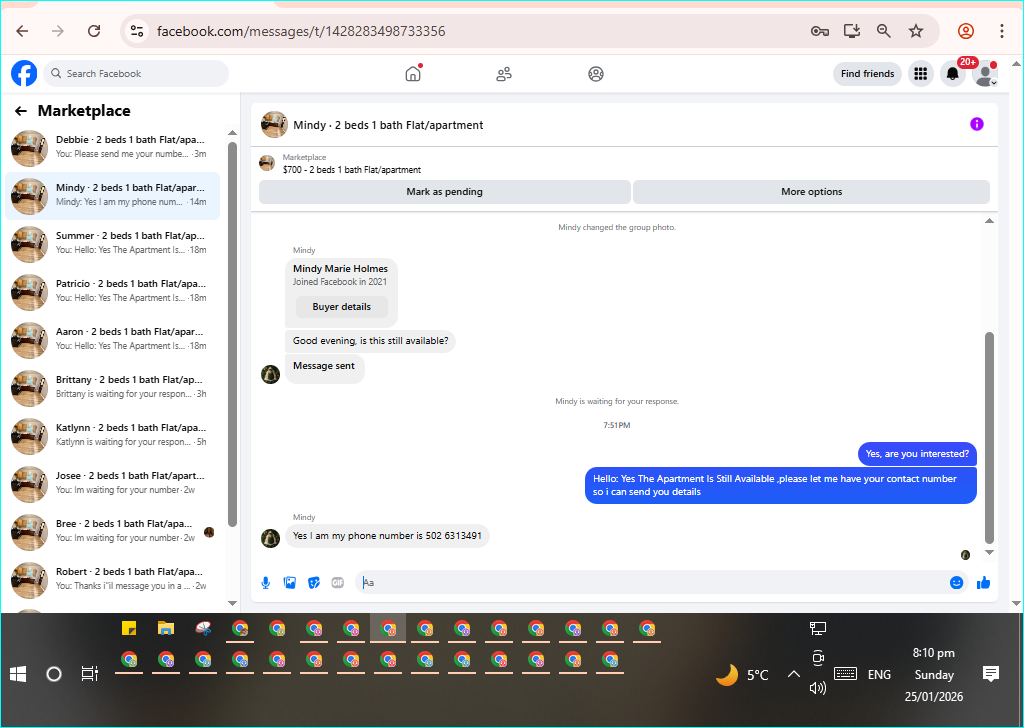The height and width of the screenshot is (728, 1024).
Task: Open conversation information purple icon
Action: point(976,124)
